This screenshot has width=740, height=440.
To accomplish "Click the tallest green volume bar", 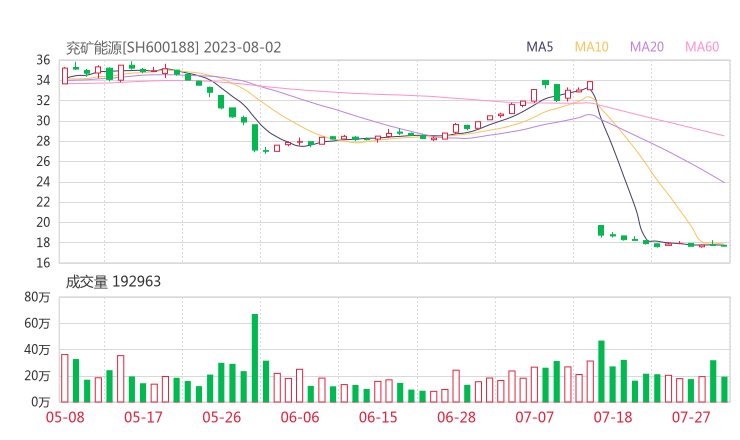I will click(x=255, y=358).
